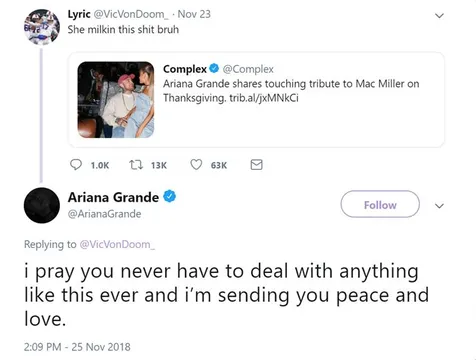Follow Ariana Grande's account
Image resolution: width=476 pixels, height=360 pixels.
tap(380, 204)
